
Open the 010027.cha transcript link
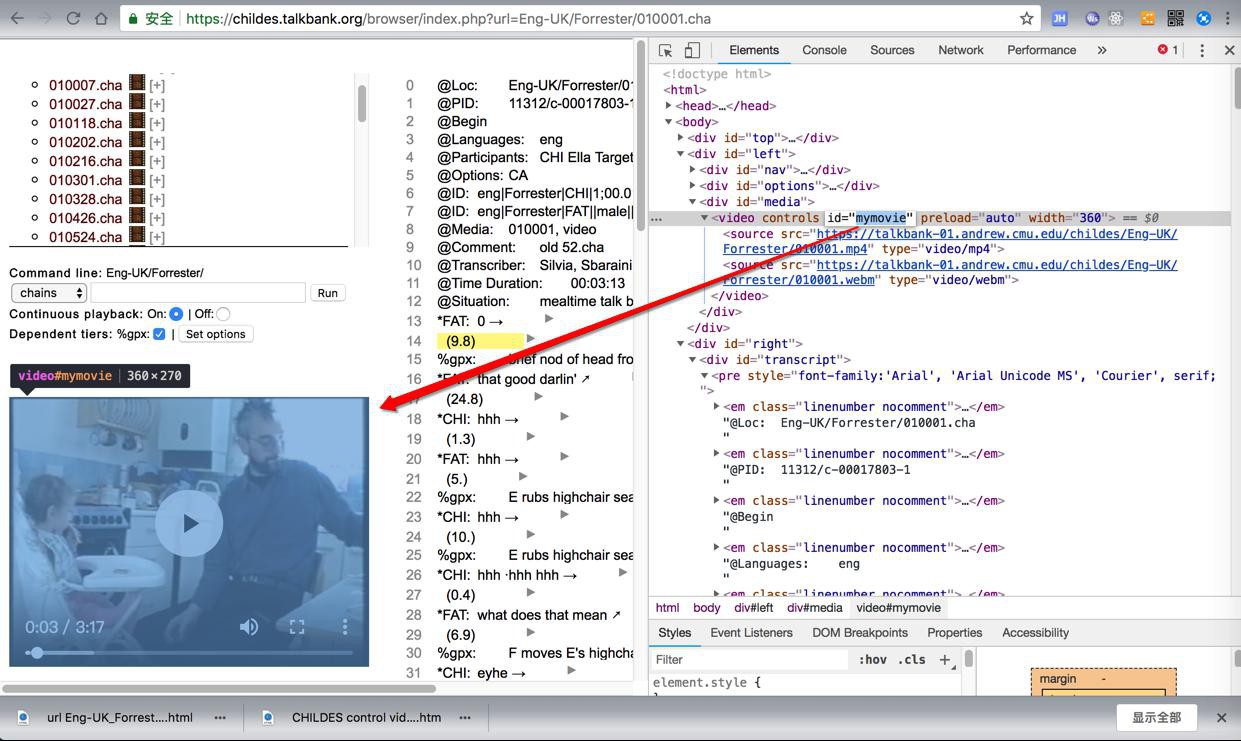pyautogui.click(x=86, y=104)
